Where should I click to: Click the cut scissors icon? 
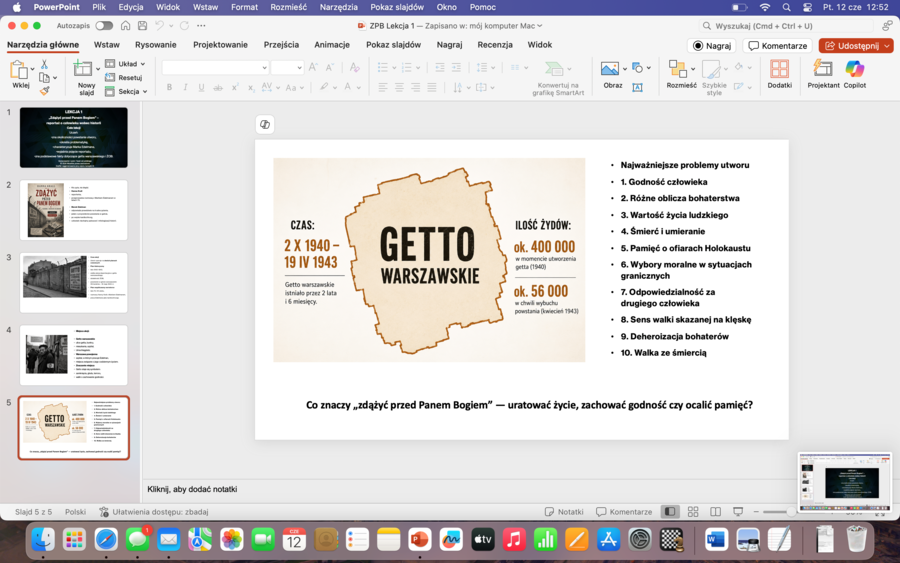coord(44,64)
